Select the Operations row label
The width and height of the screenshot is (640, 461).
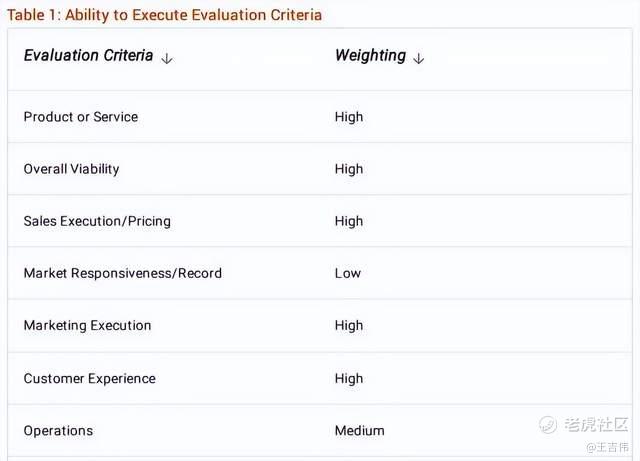pos(58,430)
